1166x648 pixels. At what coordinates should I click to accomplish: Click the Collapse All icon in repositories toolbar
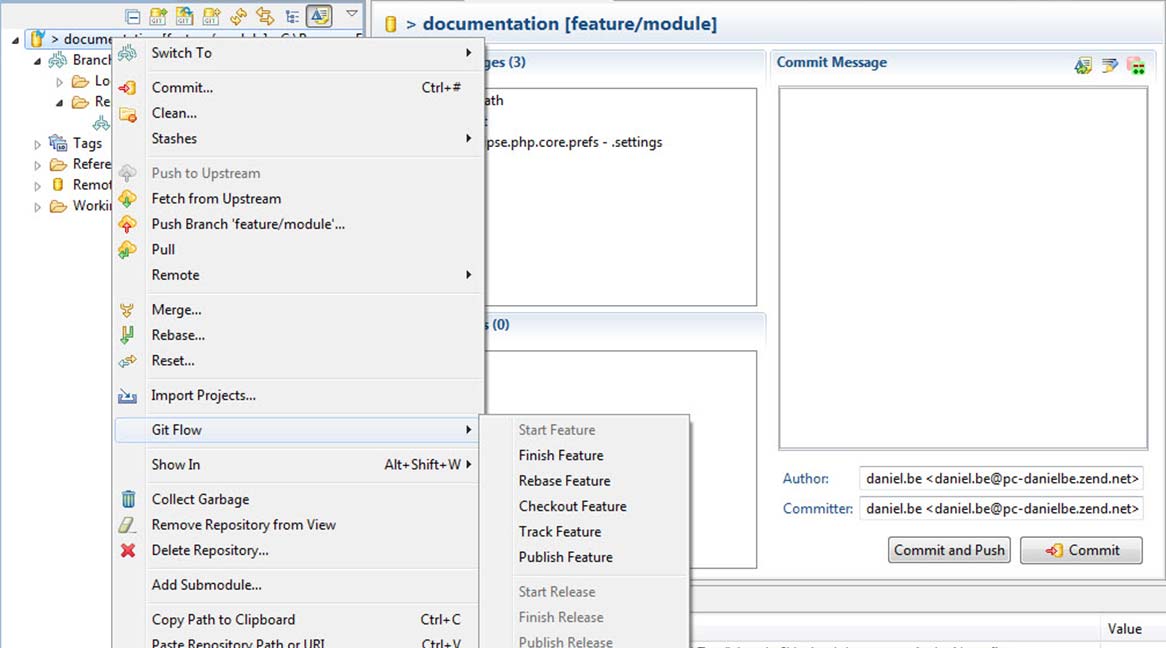point(133,16)
